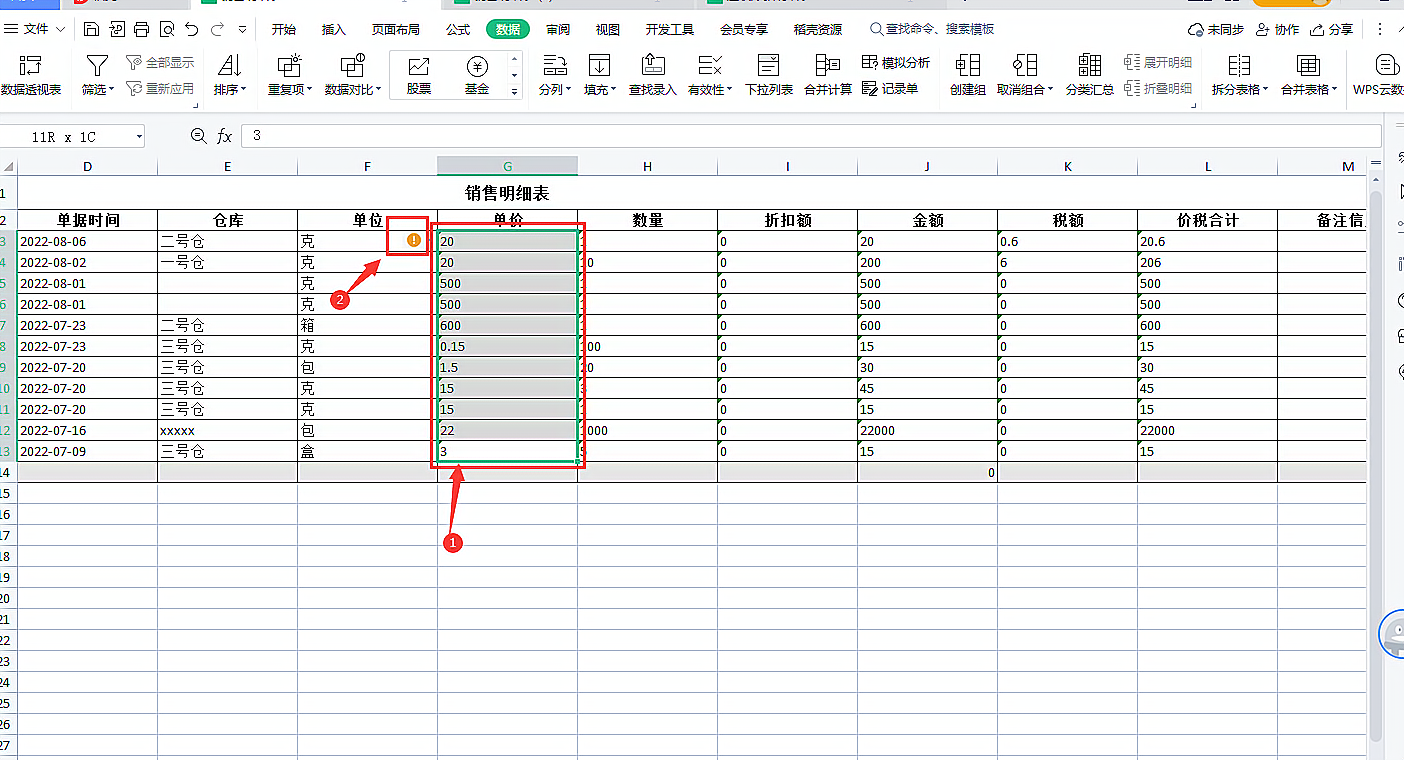1404x760 pixels.
Task: Click 创建组 create group
Action: [x=967, y=76]
